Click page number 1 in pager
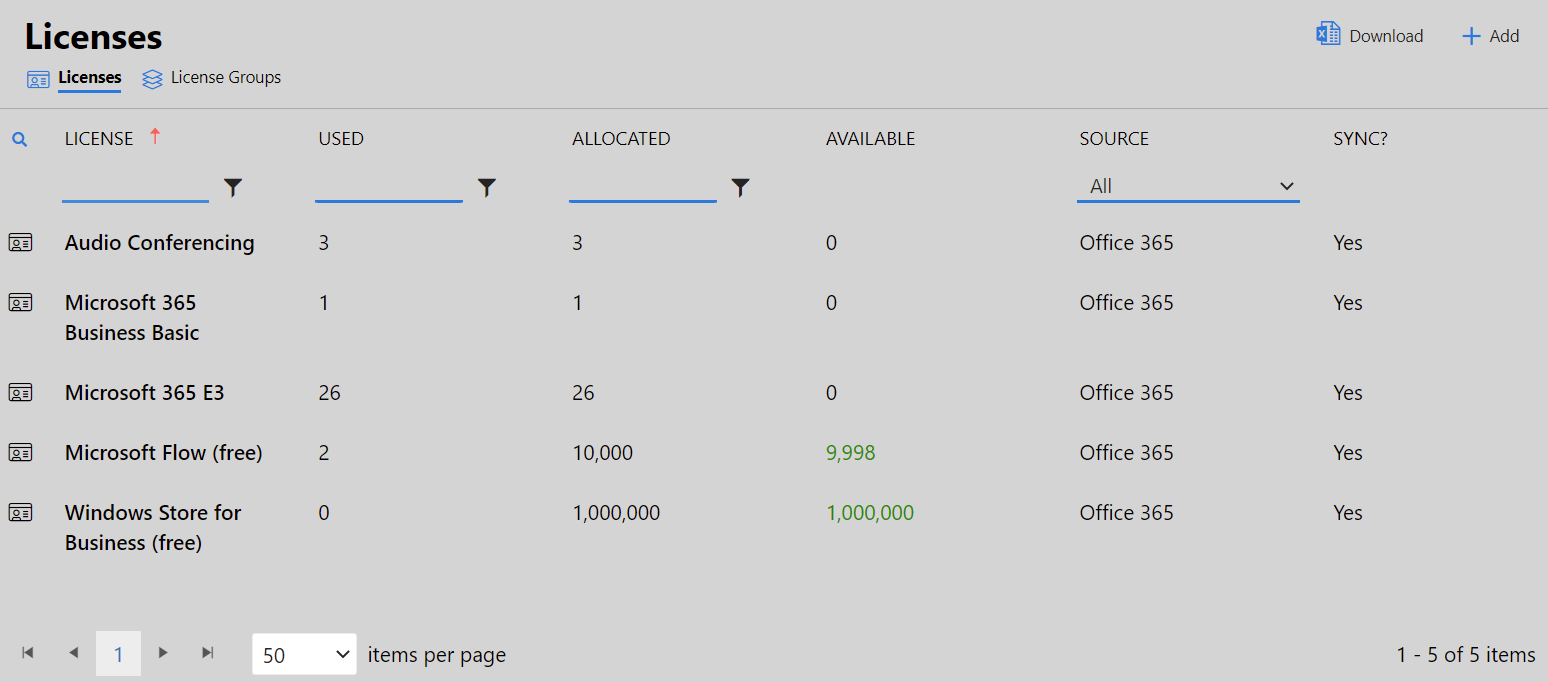This screenshot has width=1548, height=682. (x=118, y=654)
